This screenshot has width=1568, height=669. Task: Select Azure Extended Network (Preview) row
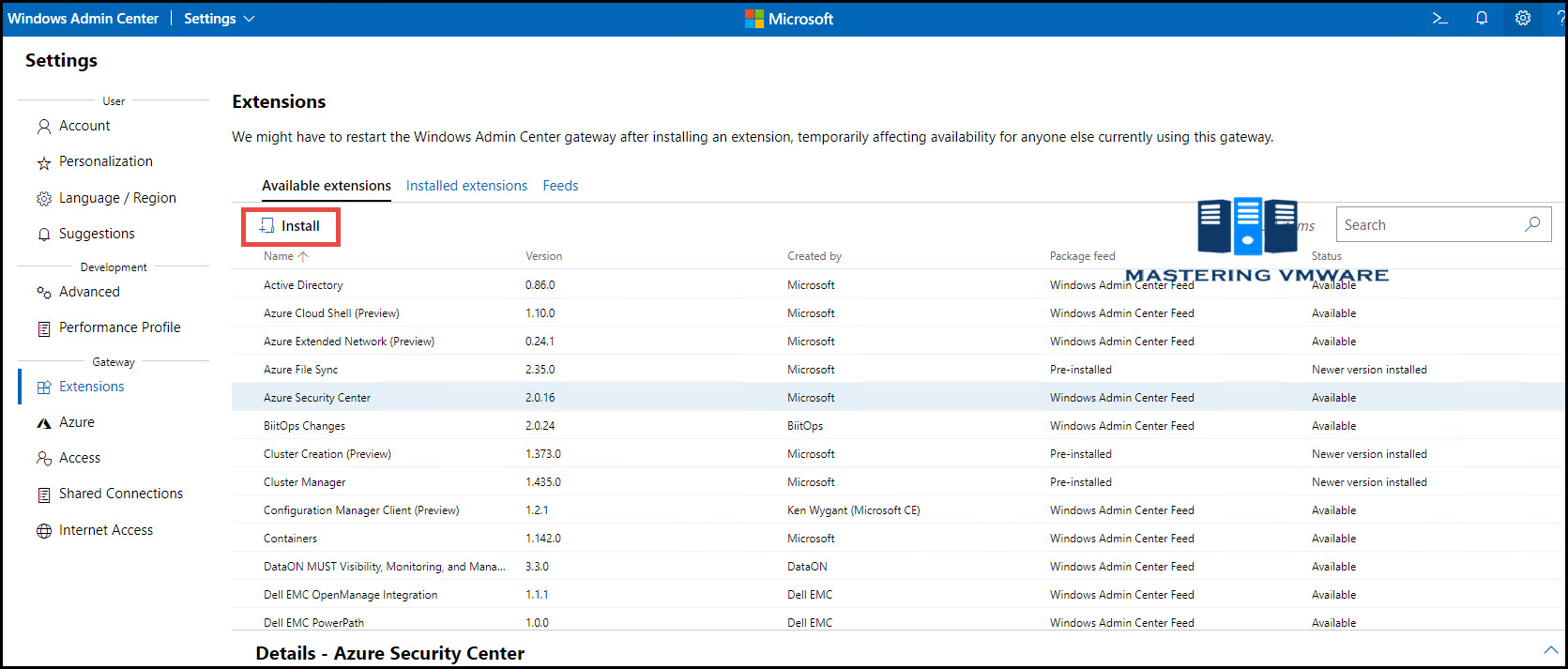pyautogui.click(x=899, y=341)
